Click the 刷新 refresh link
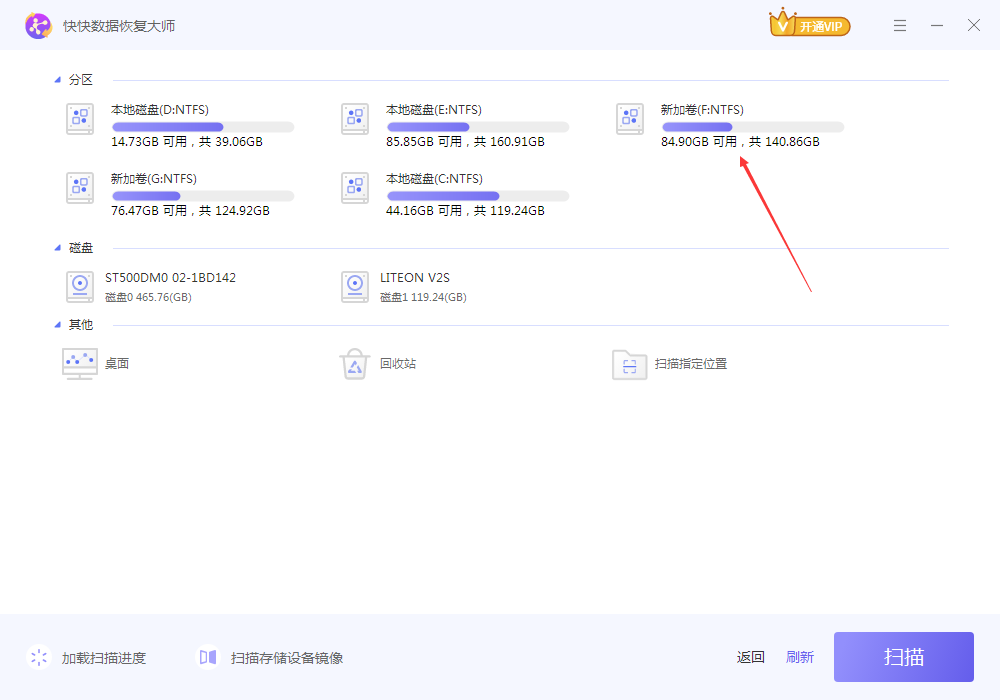Image resolution: width=1000 pixels, height=700 pixels. (x=800, y=657)
